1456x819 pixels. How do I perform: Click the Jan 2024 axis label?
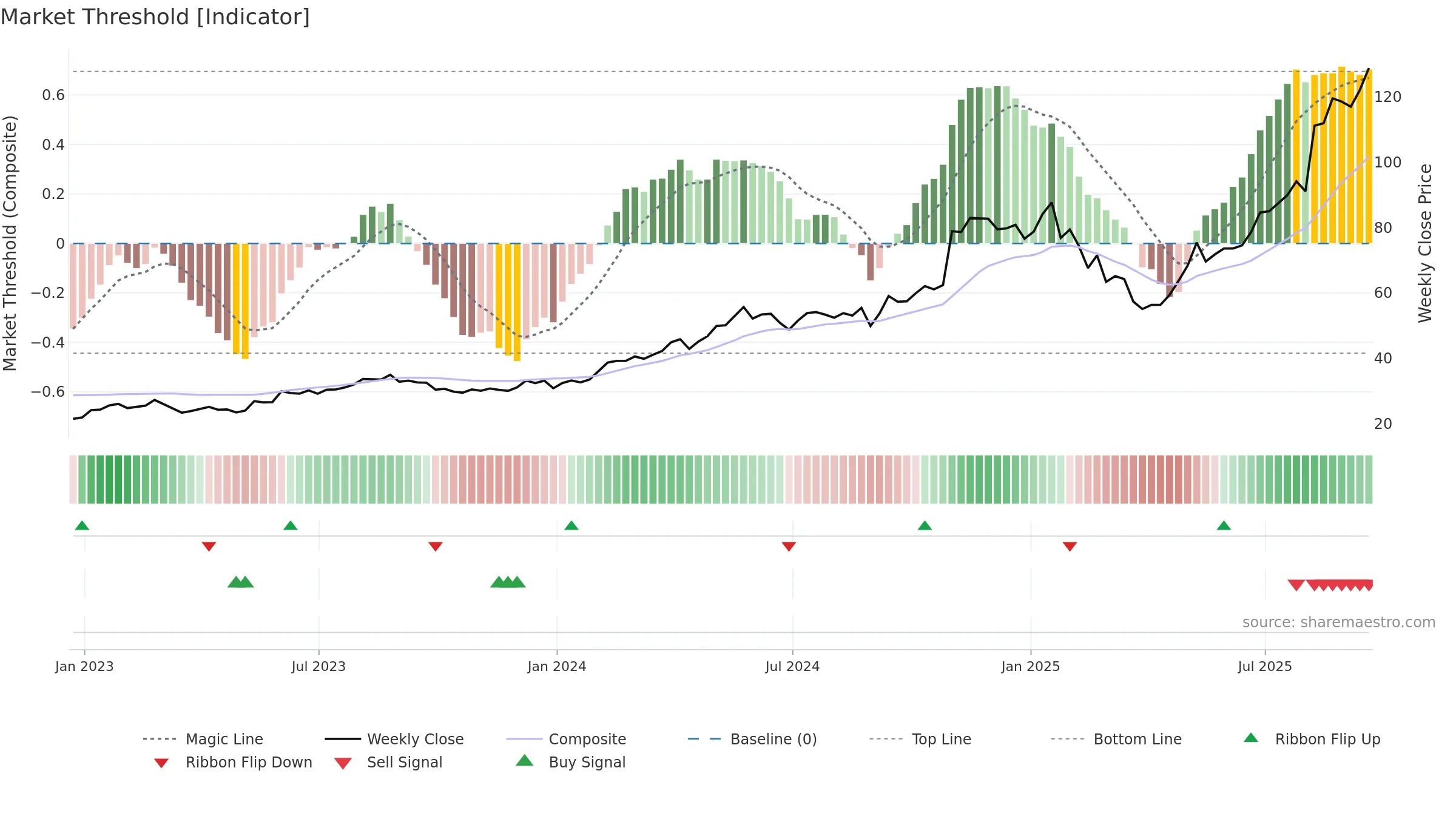(x=557, y=667)
